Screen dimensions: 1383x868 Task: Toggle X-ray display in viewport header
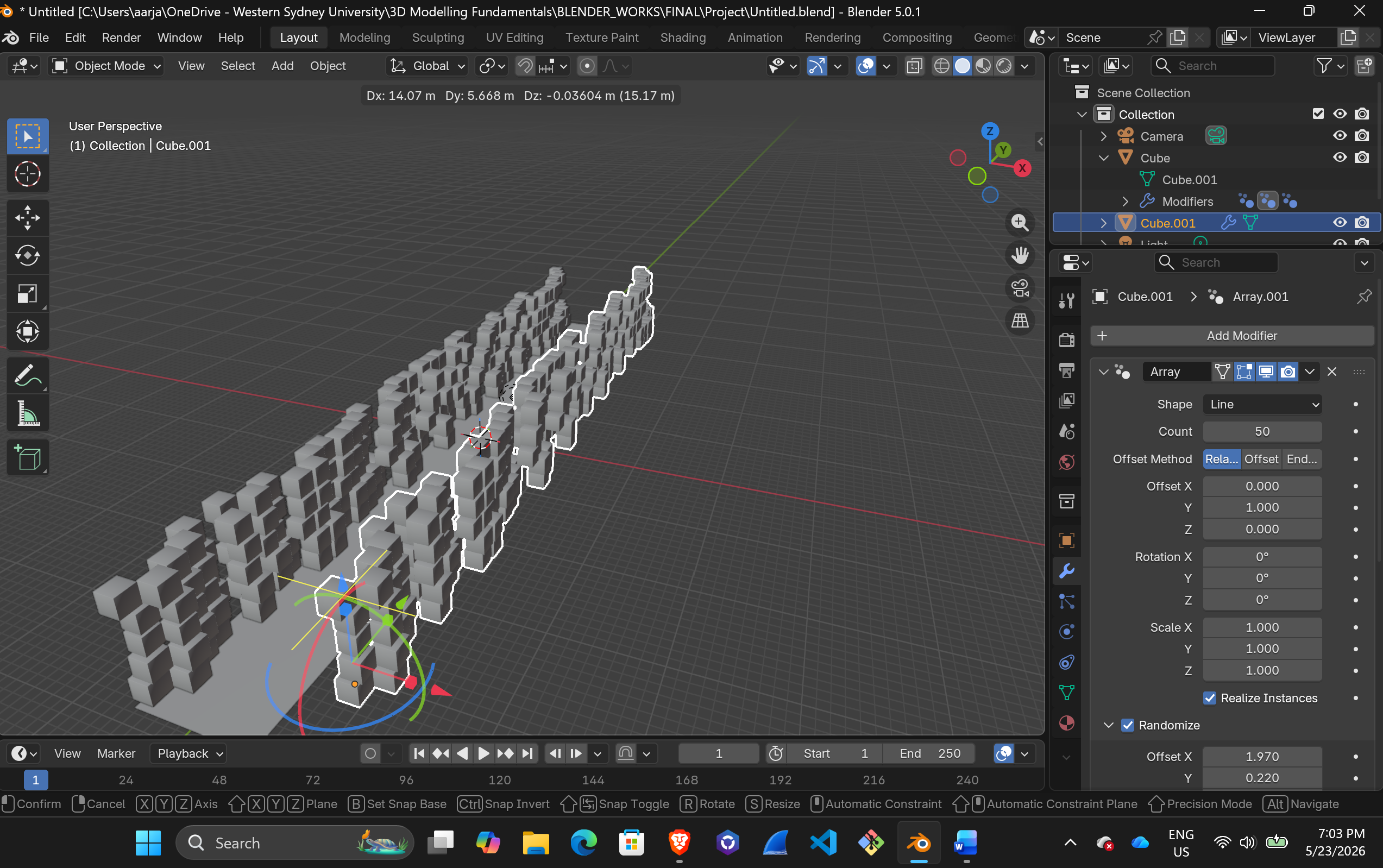914,66
